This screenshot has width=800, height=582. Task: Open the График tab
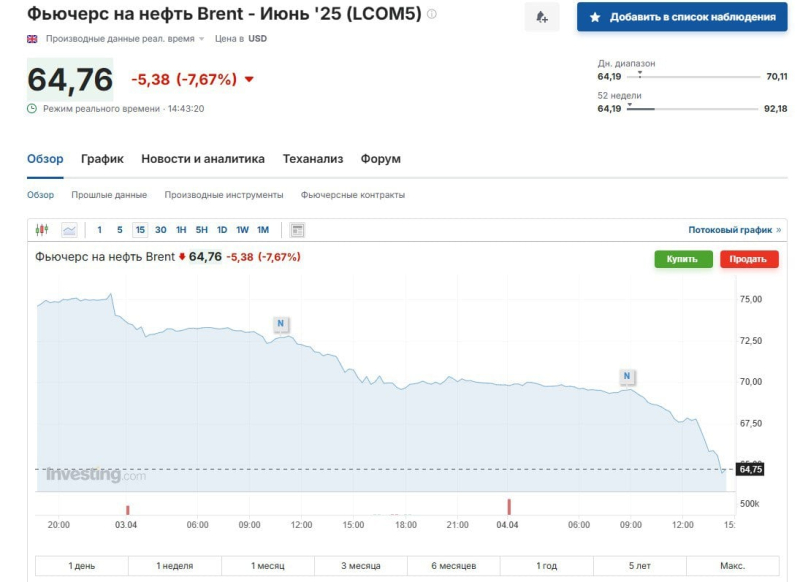(x=102, y=159)
